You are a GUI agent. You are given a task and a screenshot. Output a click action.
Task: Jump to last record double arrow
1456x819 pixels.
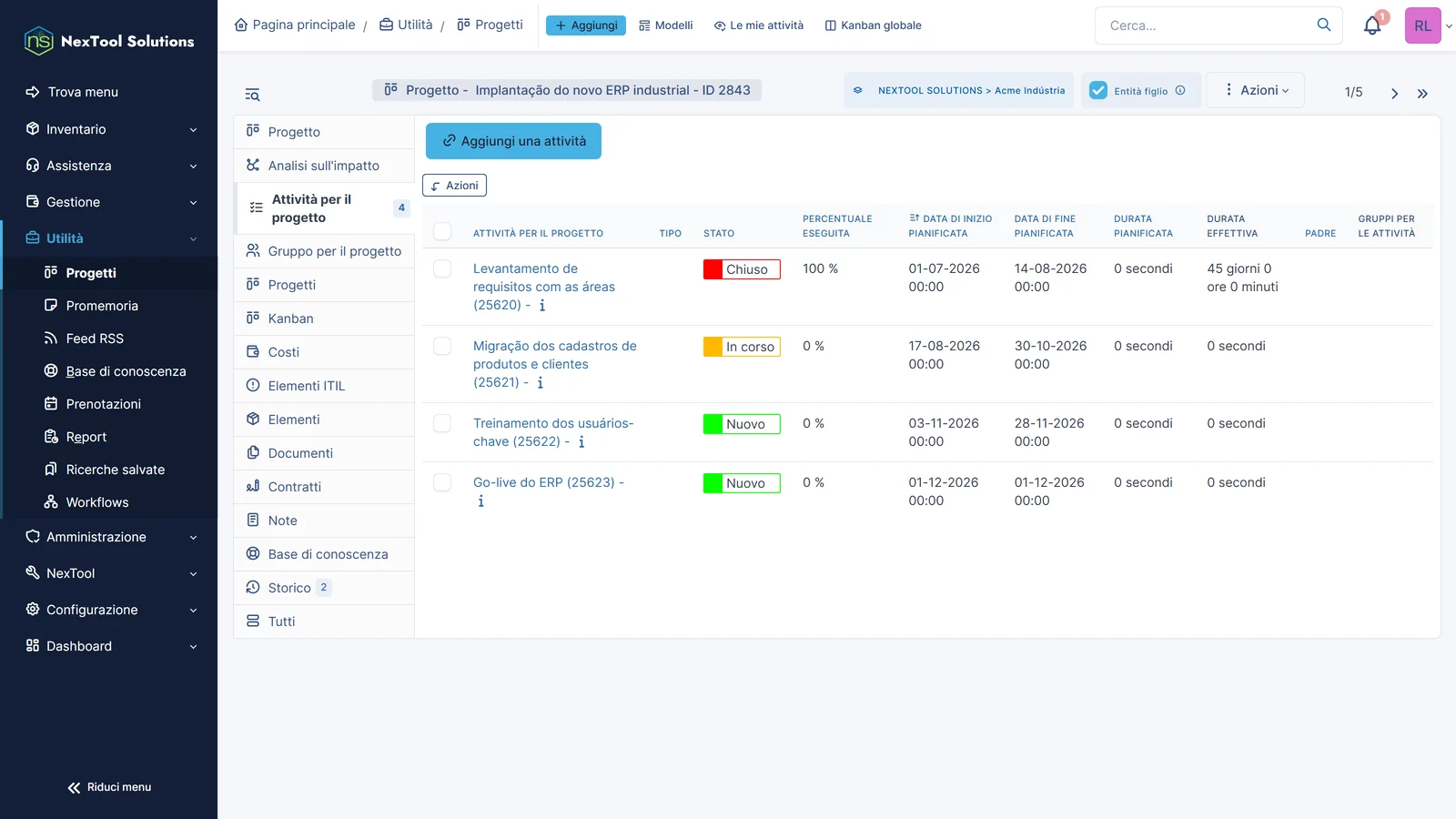coord(1422,93)
